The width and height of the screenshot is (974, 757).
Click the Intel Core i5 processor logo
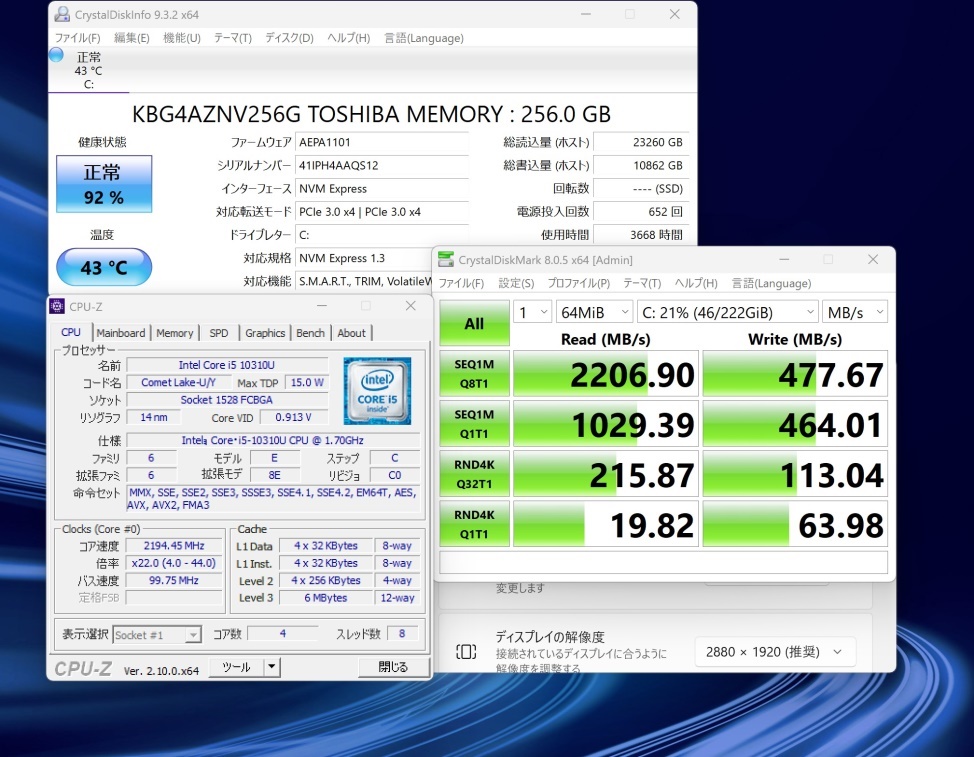point(377,391)
